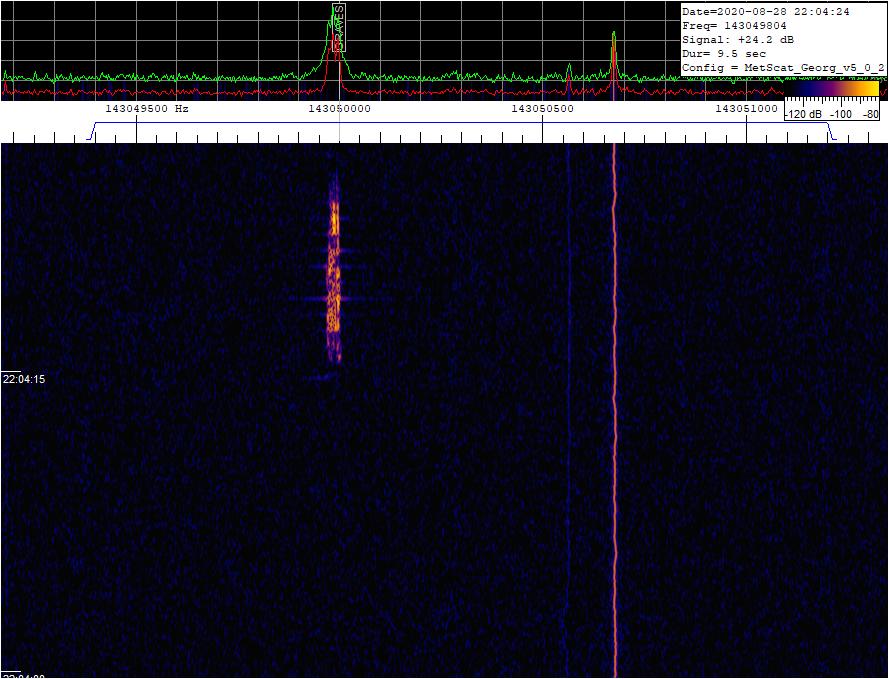The width and height of the screenshot is (889, 679).
Task: Click the color palette gradient bar
Action: 831,89
